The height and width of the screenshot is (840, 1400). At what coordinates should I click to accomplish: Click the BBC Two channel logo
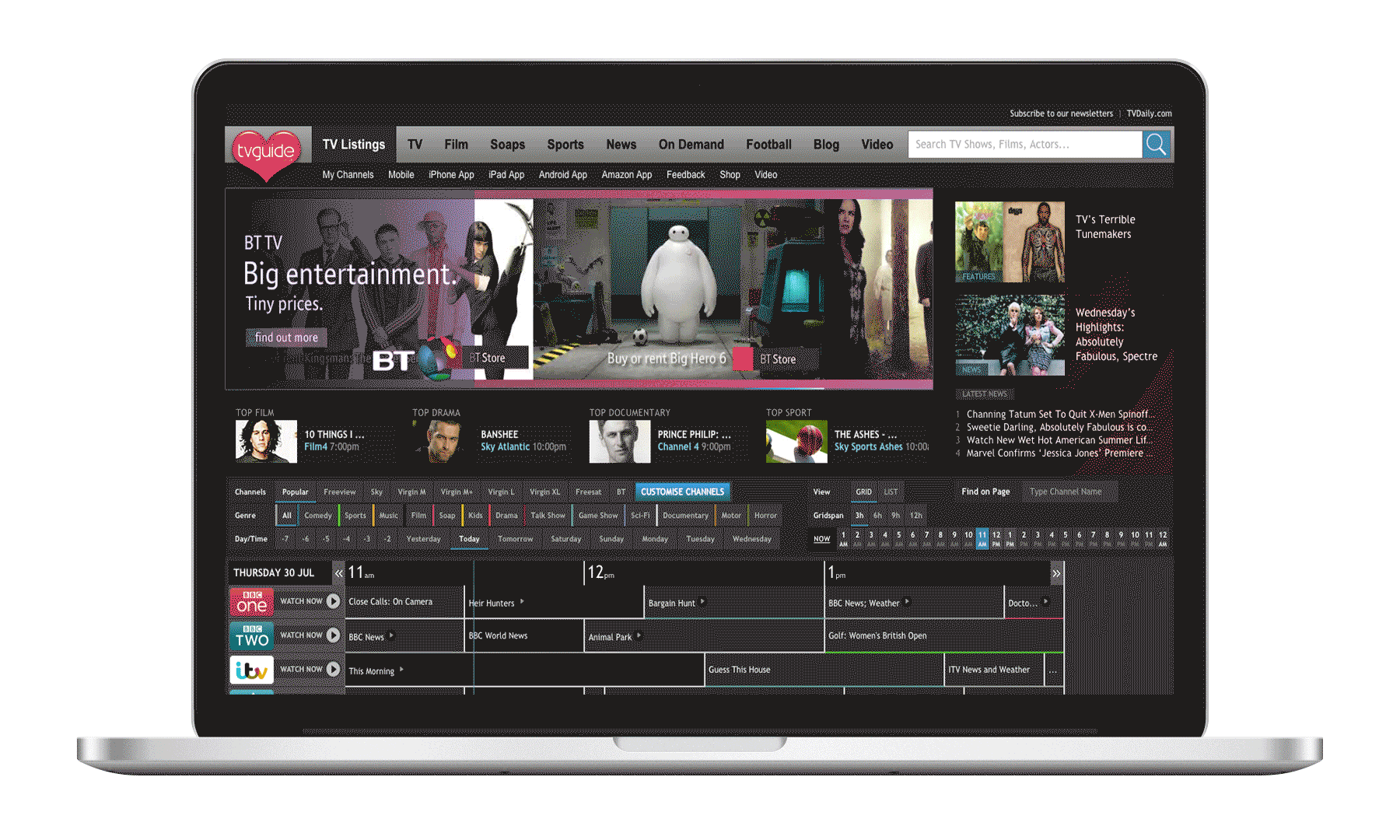click(251, 635)
